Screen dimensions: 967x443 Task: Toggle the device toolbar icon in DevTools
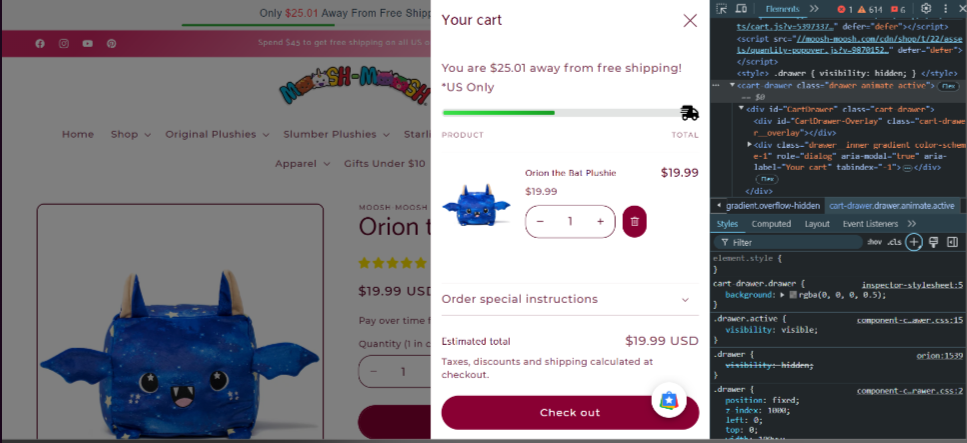point(741,9)
